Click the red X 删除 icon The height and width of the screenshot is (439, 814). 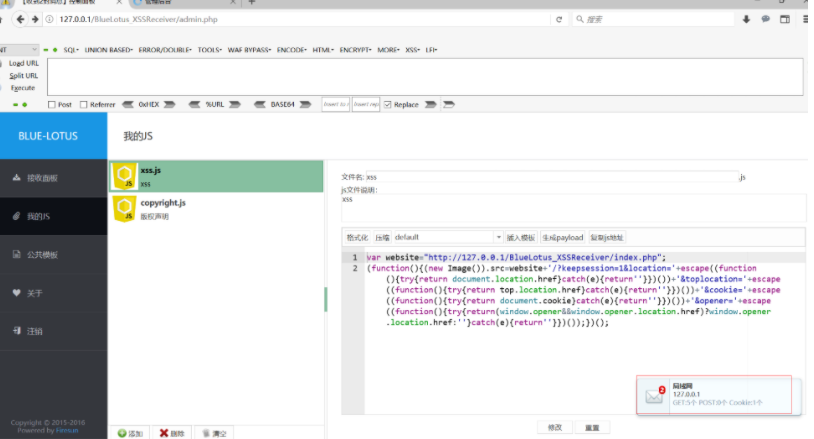(x=164, y=433)
